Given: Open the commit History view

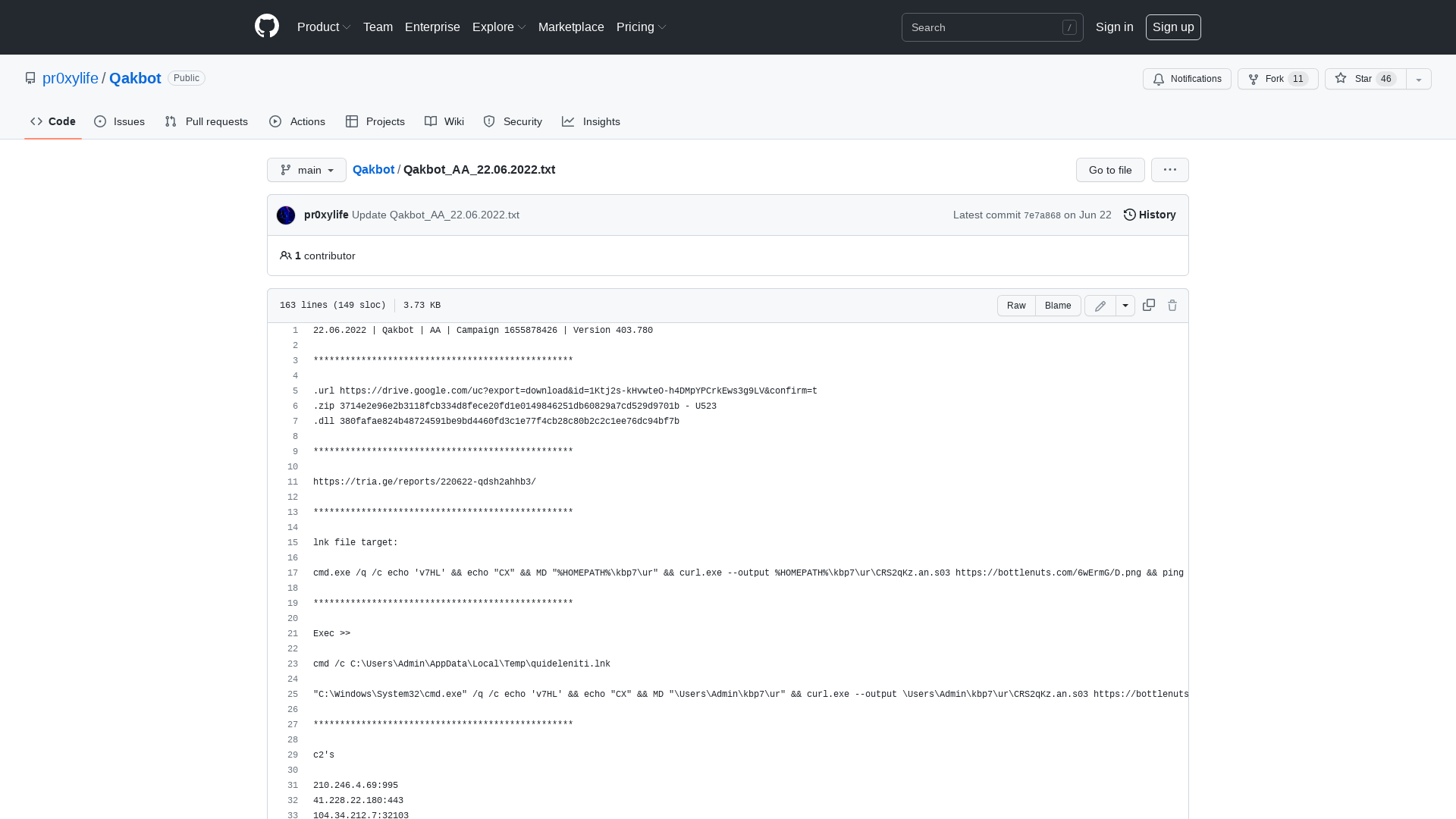Looking at the screenshot, I should coord(1149,215).
